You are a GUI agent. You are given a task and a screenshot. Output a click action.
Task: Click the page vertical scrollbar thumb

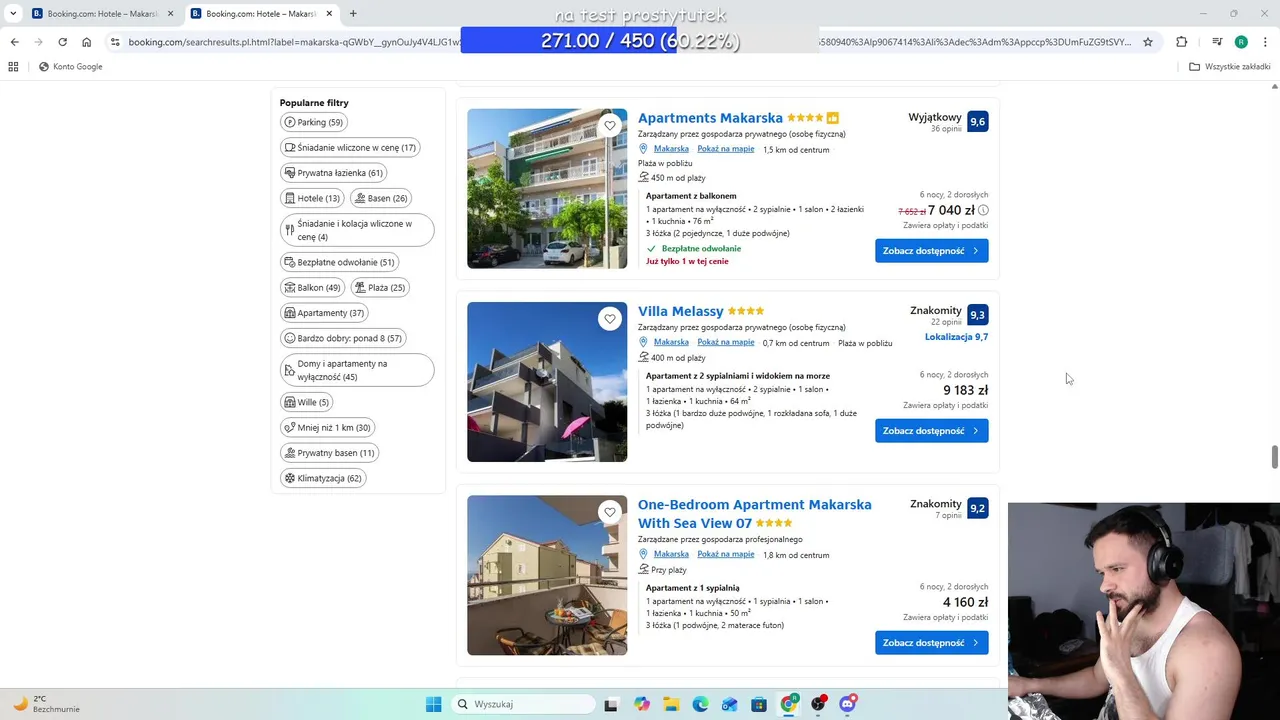(x=1274, y=457)
